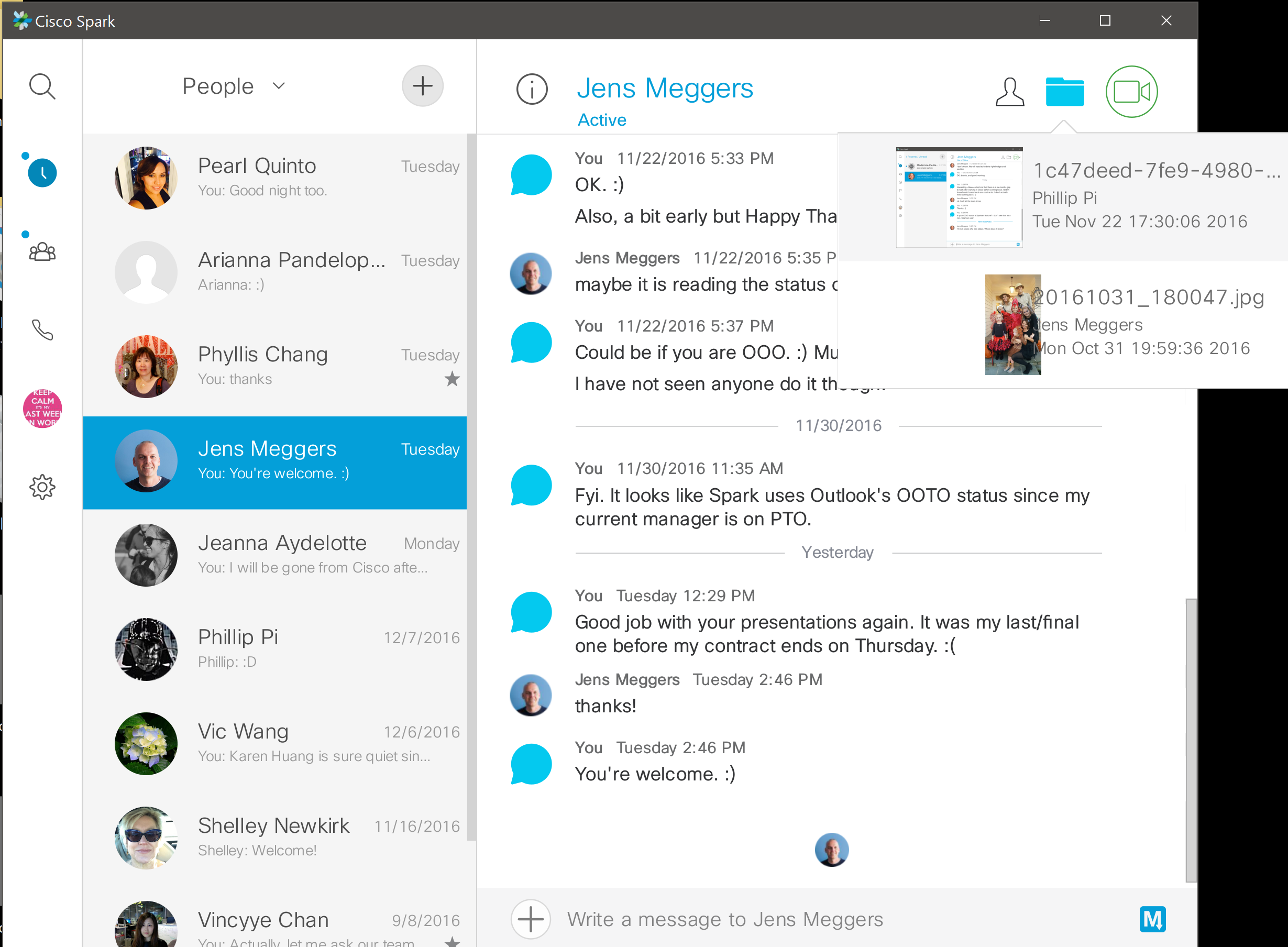Open the Teams group icon in sidebar
The image size is (1288, 947).
[x=42, y=251]
